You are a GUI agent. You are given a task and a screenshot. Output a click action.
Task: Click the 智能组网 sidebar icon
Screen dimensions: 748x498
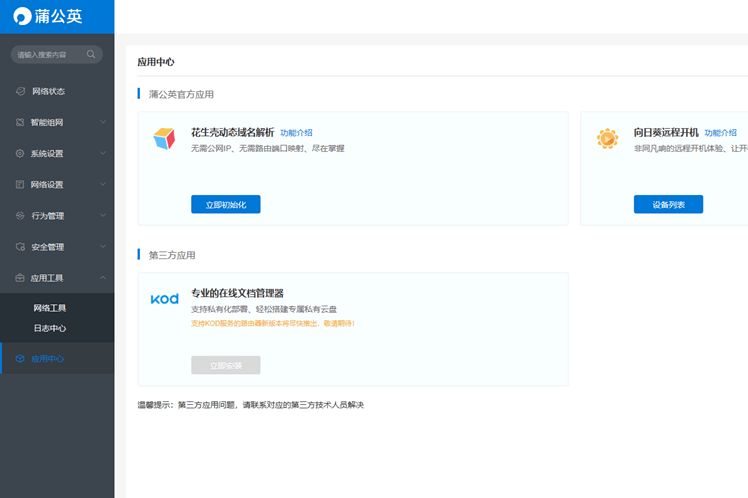click(21, 123)
